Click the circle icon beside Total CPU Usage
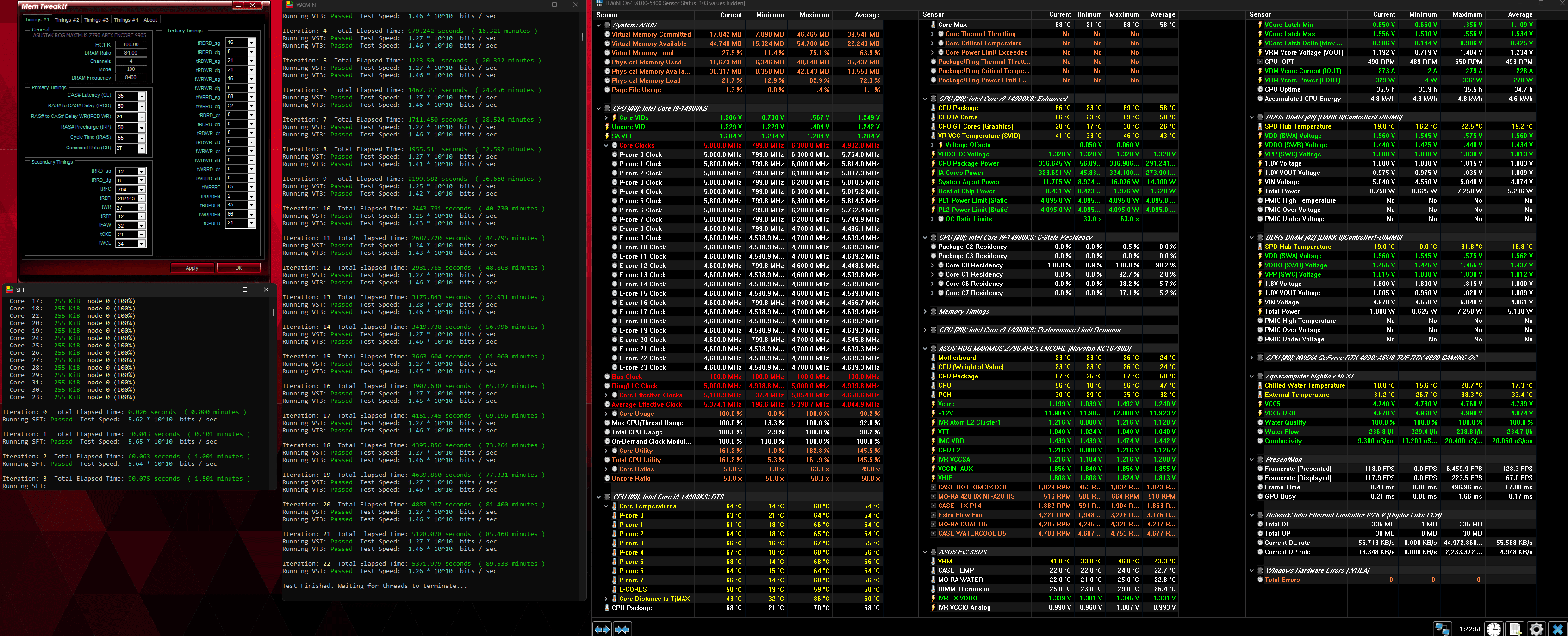 click(607, 432)
